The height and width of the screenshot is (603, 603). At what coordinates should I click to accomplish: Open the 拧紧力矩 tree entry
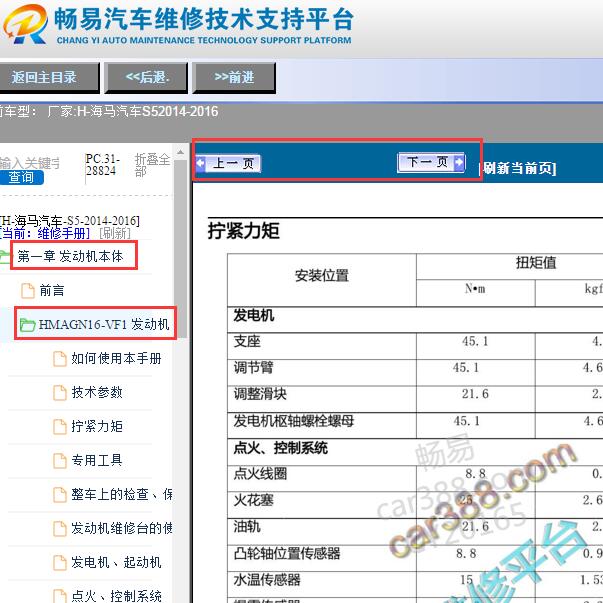tap(97, 426)
